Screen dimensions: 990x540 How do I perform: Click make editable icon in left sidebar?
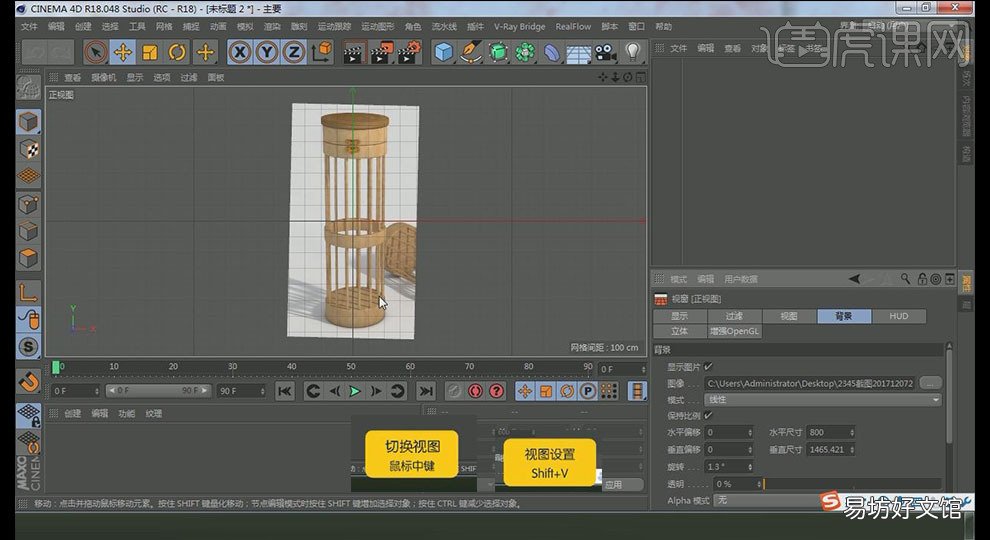click(28, 88)
